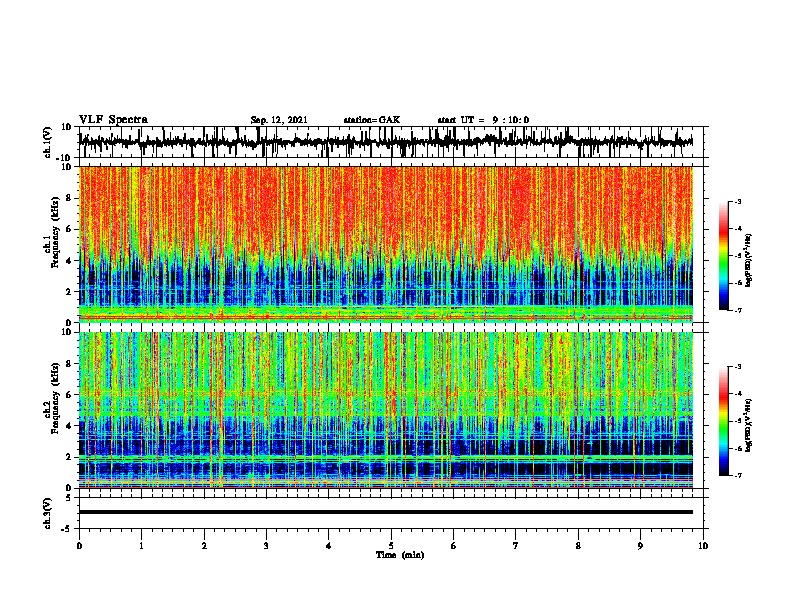Click the log(PSD) label beside ch.2 colorbar
Image resolution: width=792 pixels, height=612 pixels.
click(x=749, y=425)
